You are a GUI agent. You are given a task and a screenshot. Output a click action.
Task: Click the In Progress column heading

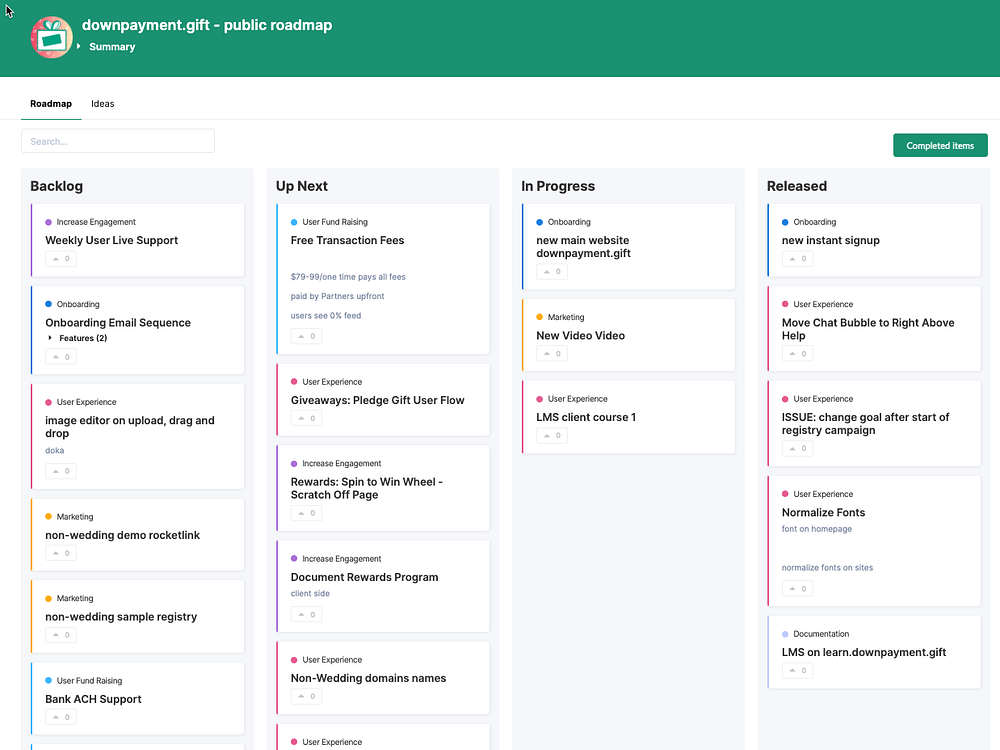click(x=558, y=186)
